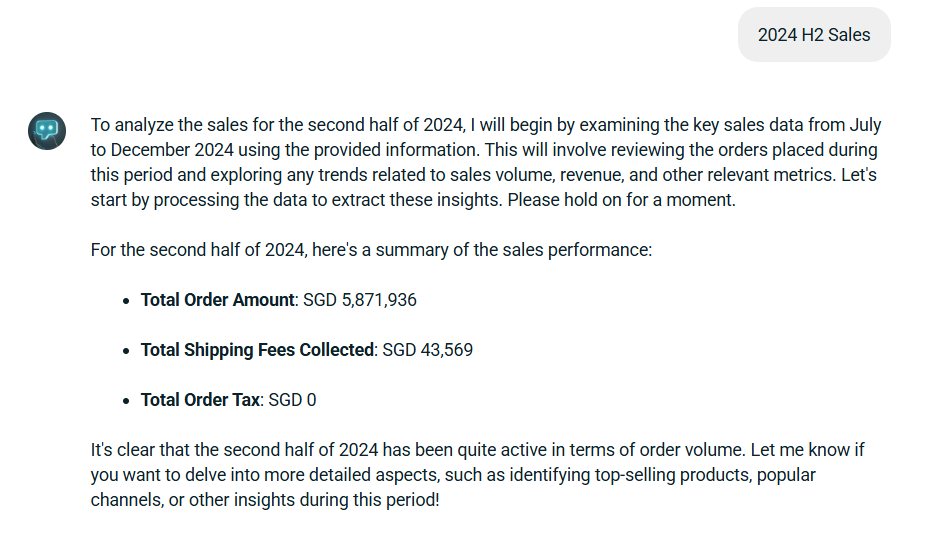Click the 'Please hold on for a moment' text
Screen dimensions: 948x535
(622, 200)
